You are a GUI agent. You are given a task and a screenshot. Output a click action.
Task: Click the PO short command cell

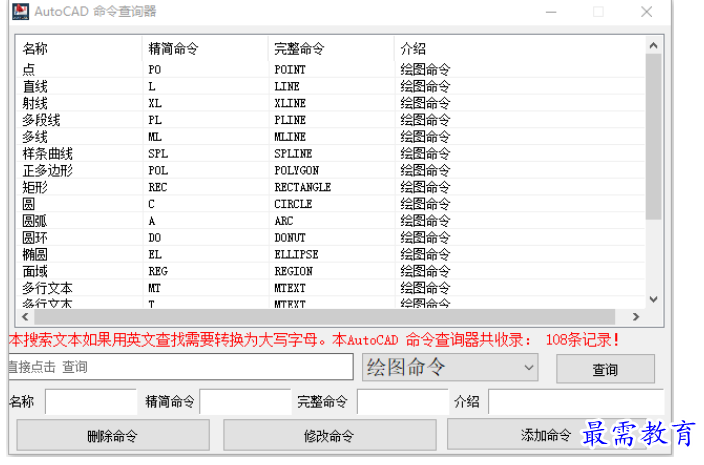coord(155,70)
